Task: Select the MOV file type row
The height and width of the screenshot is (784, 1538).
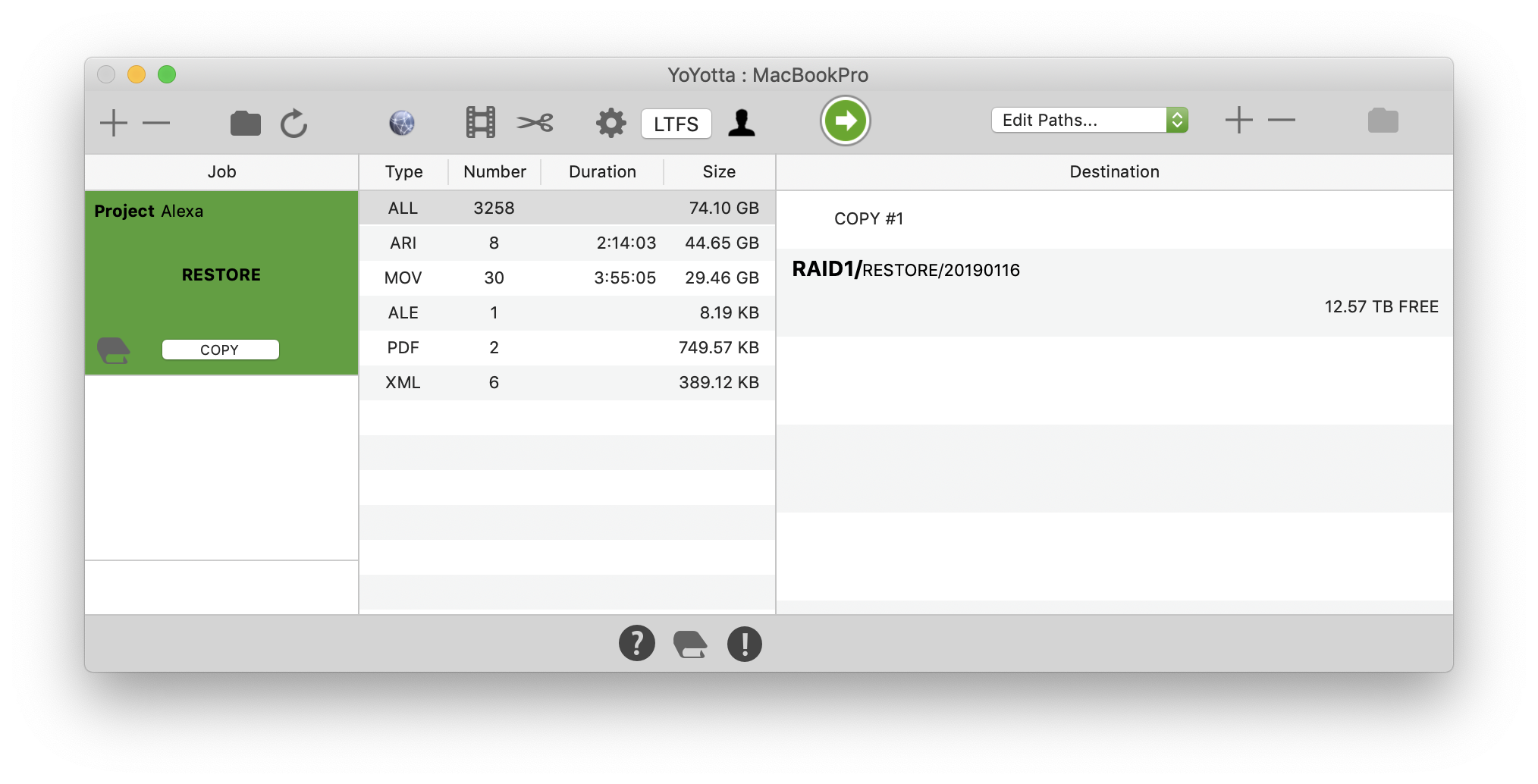Action: pyautogui.click(x=567, y=278)
